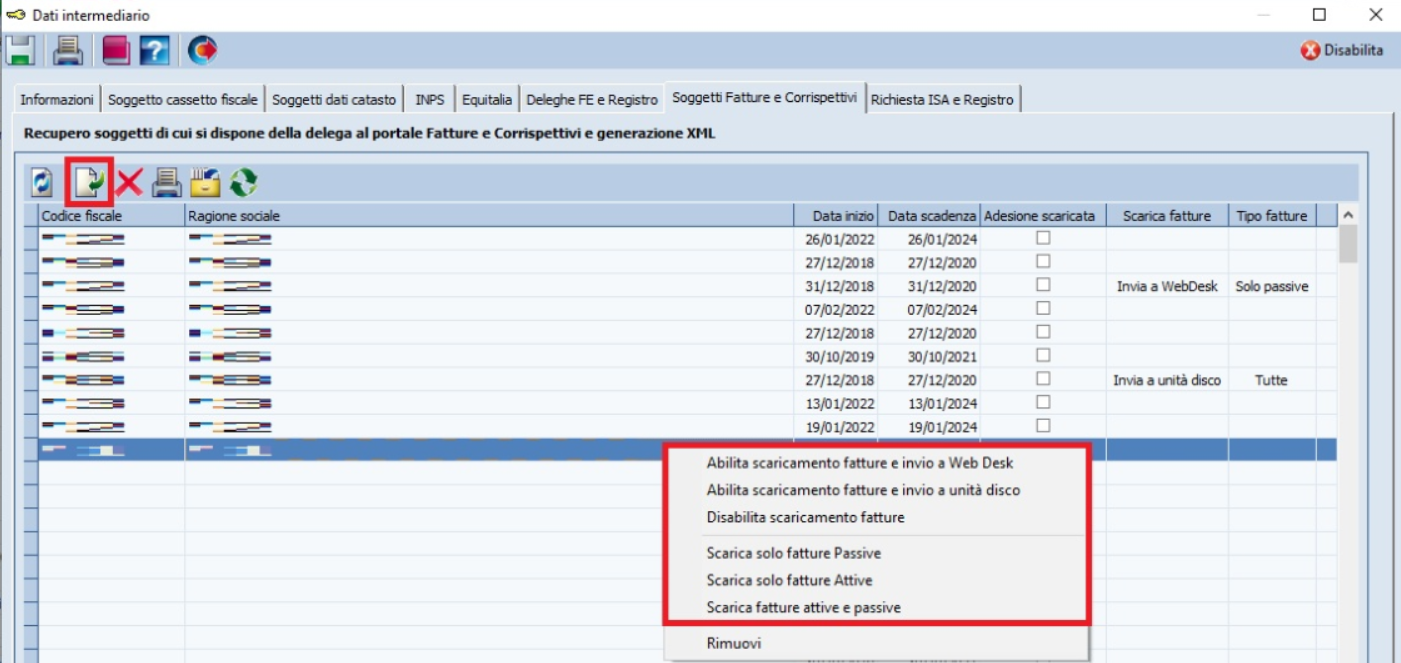Save with the green floppy disk icon
Viewport: 1401px width, 663px height.
click(x=20, y=50)
